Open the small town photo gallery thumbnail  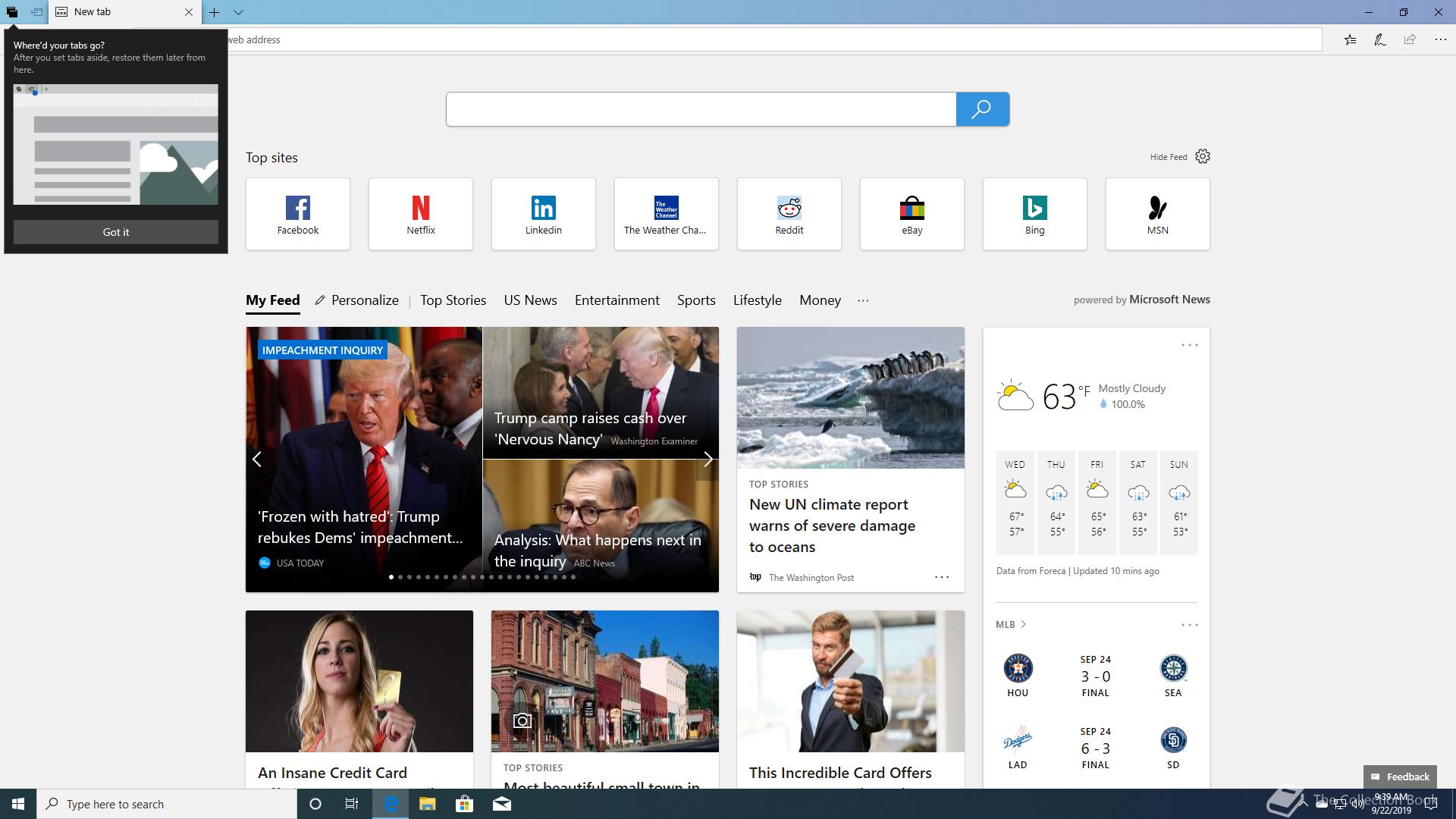point(605,681)
